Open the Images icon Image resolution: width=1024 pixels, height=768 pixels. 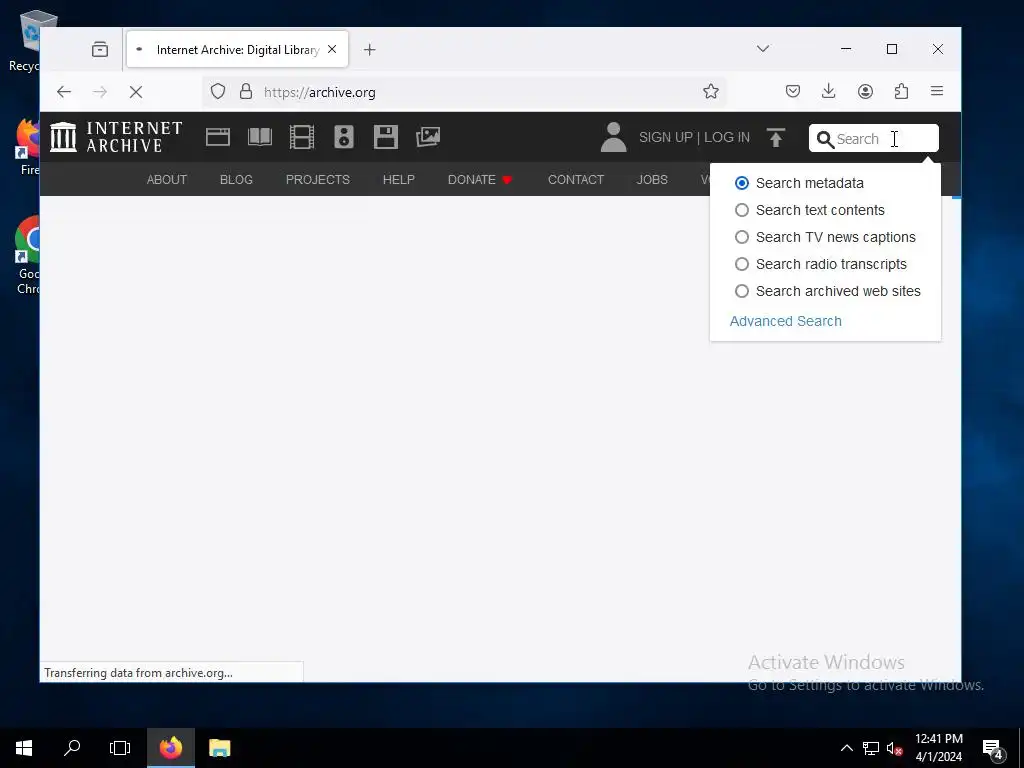[x=428, y=137]
